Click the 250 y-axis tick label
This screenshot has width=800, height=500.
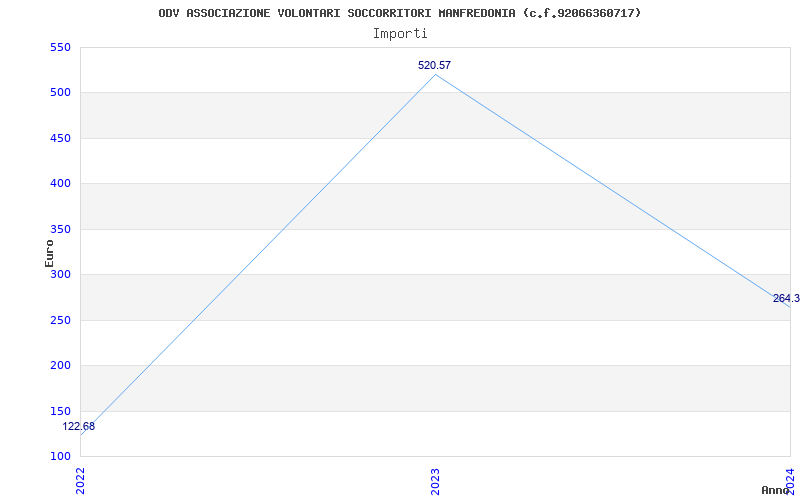point(60,320)
